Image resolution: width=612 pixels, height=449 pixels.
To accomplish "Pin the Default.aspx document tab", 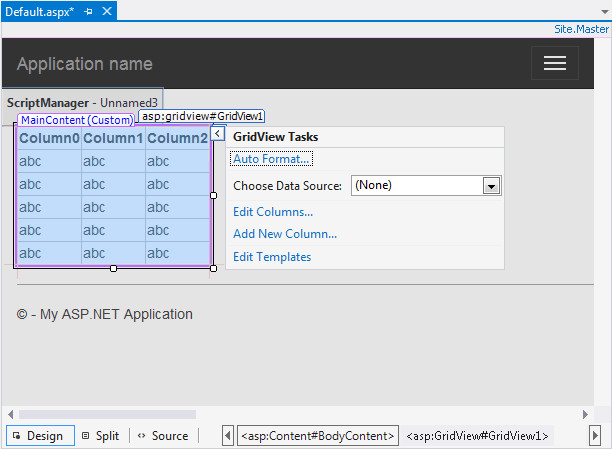I will point(88,10).
